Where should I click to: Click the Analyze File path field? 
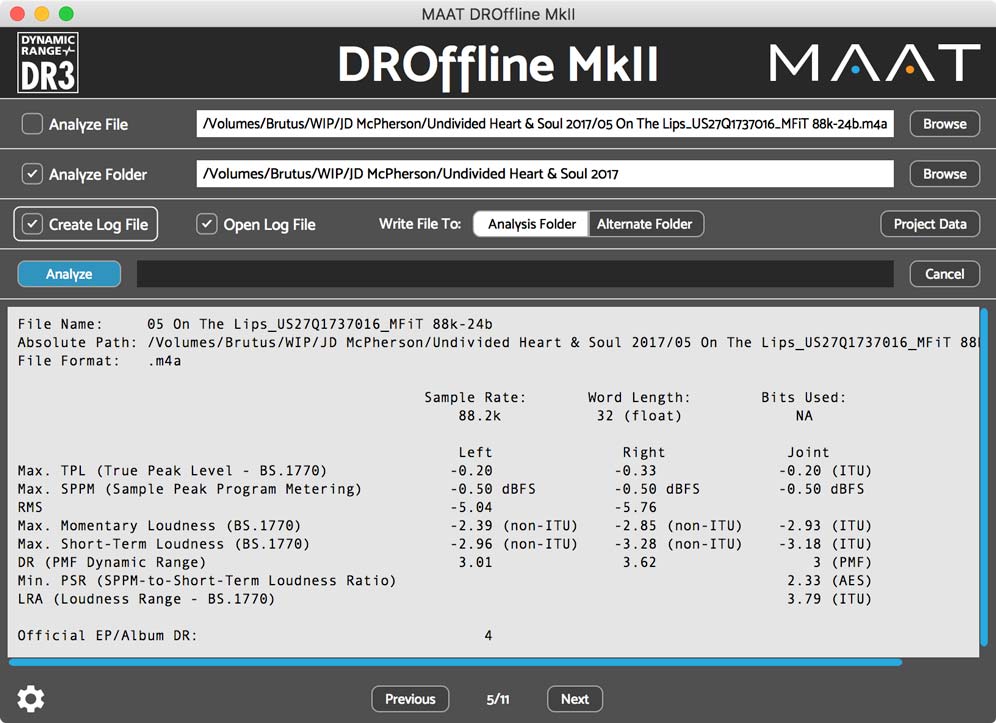tap(545, 124)
